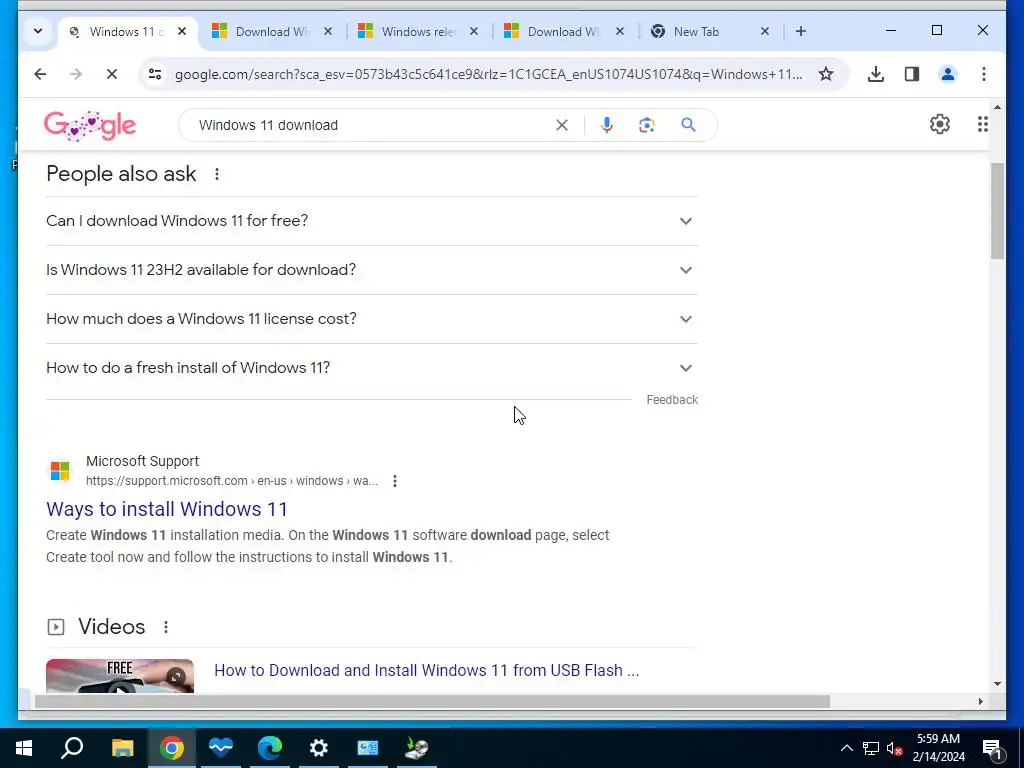This screenshot has height=768, width=1024.
Task: Toggle the Chrome side panel
Action: tap(912, 74)
